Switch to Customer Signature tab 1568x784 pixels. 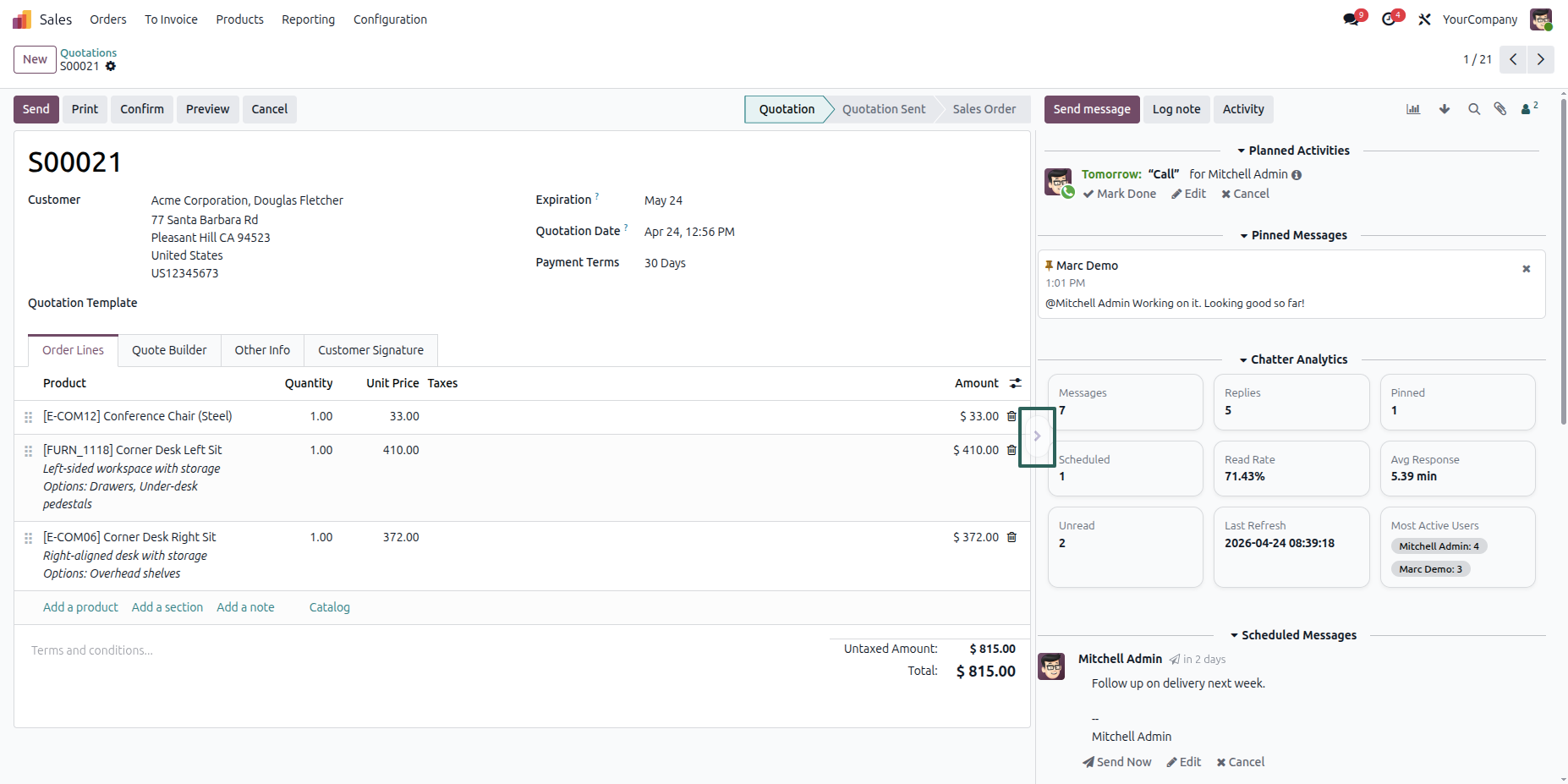[x=370, y=350]
